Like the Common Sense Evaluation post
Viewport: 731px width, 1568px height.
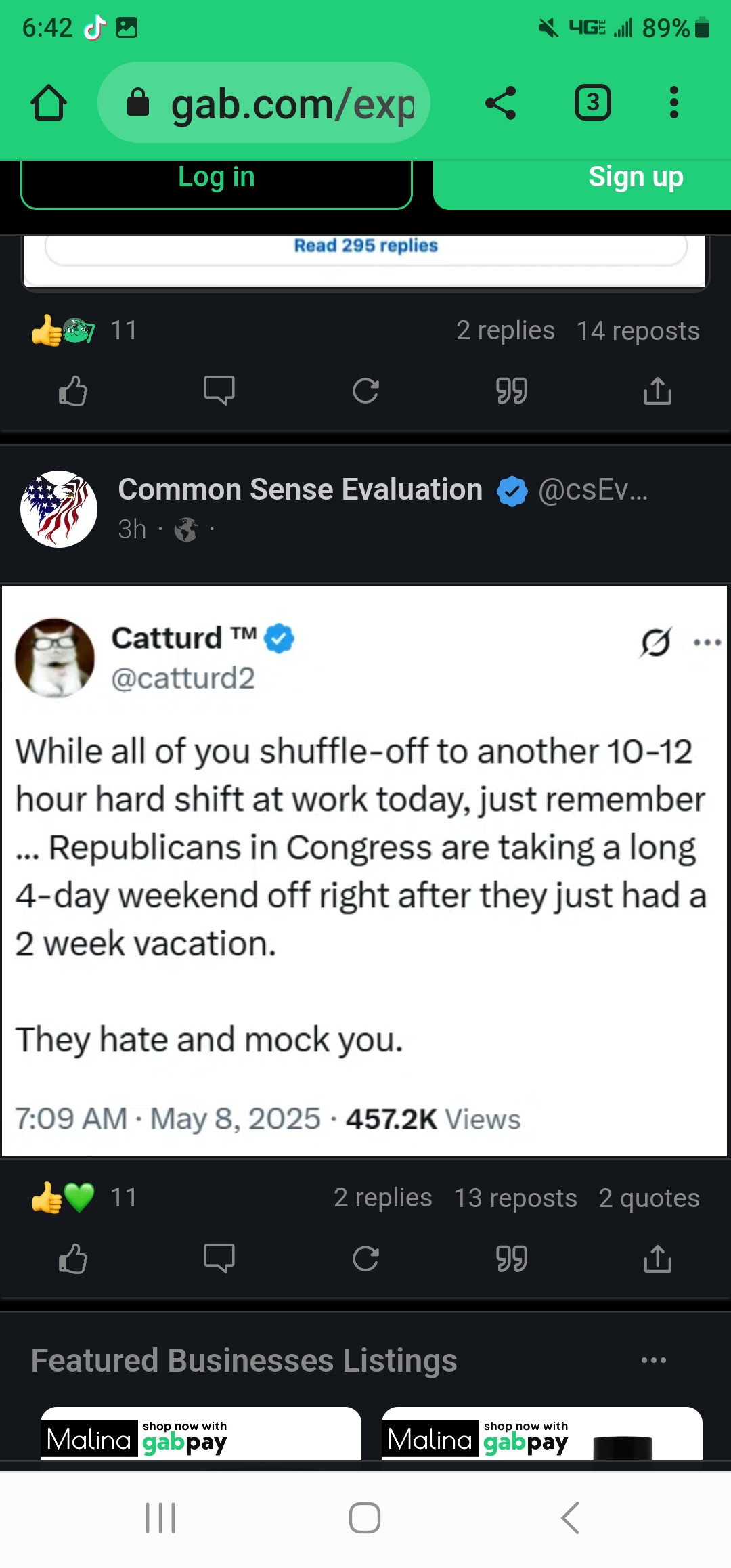pyautogui.click(x=73, y=1259)
